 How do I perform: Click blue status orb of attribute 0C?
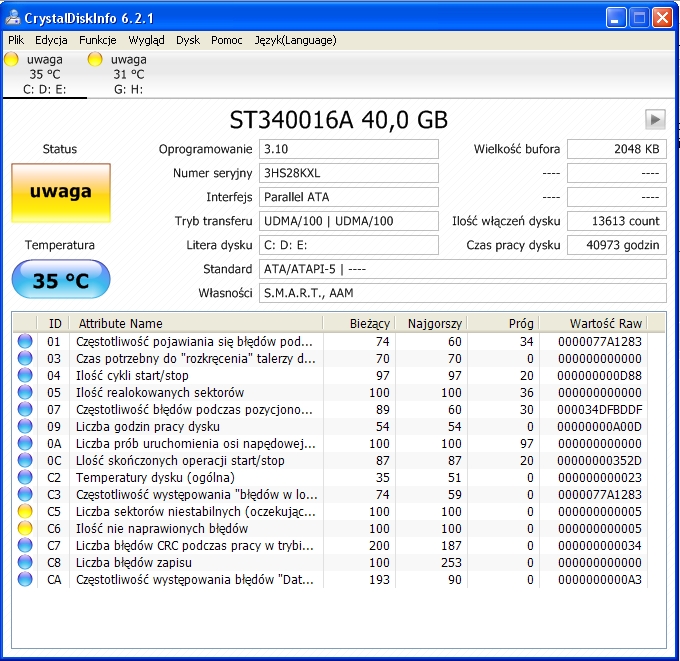[25, 460]
